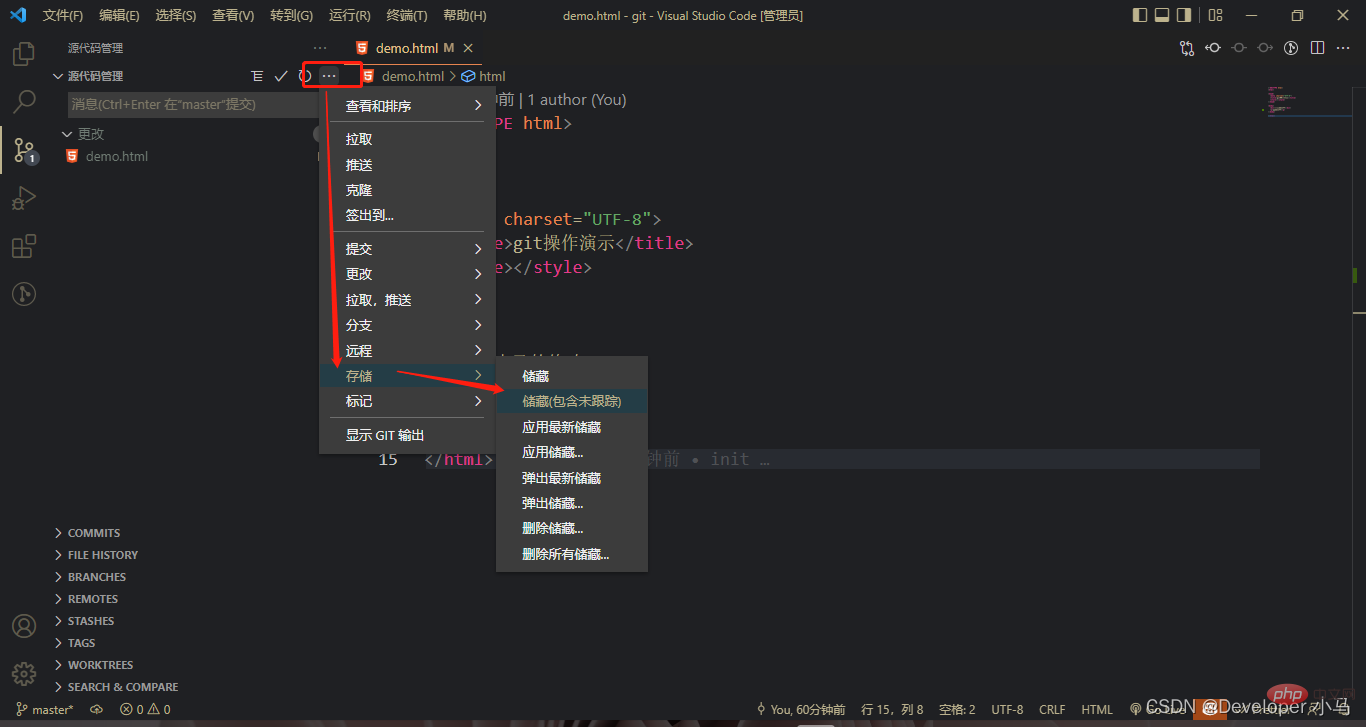This screenshot has height=727, width=1366.
Task: Open the Extensions view
Action: tap(24, 246)
